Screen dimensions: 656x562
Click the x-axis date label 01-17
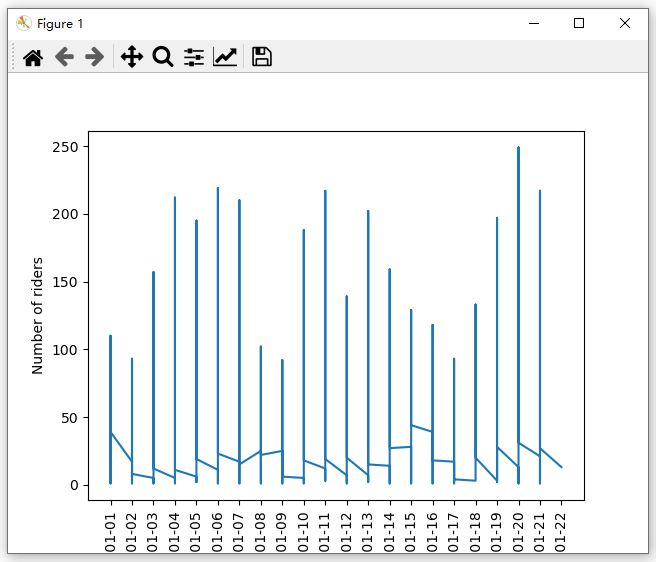(x=454, y=532)
